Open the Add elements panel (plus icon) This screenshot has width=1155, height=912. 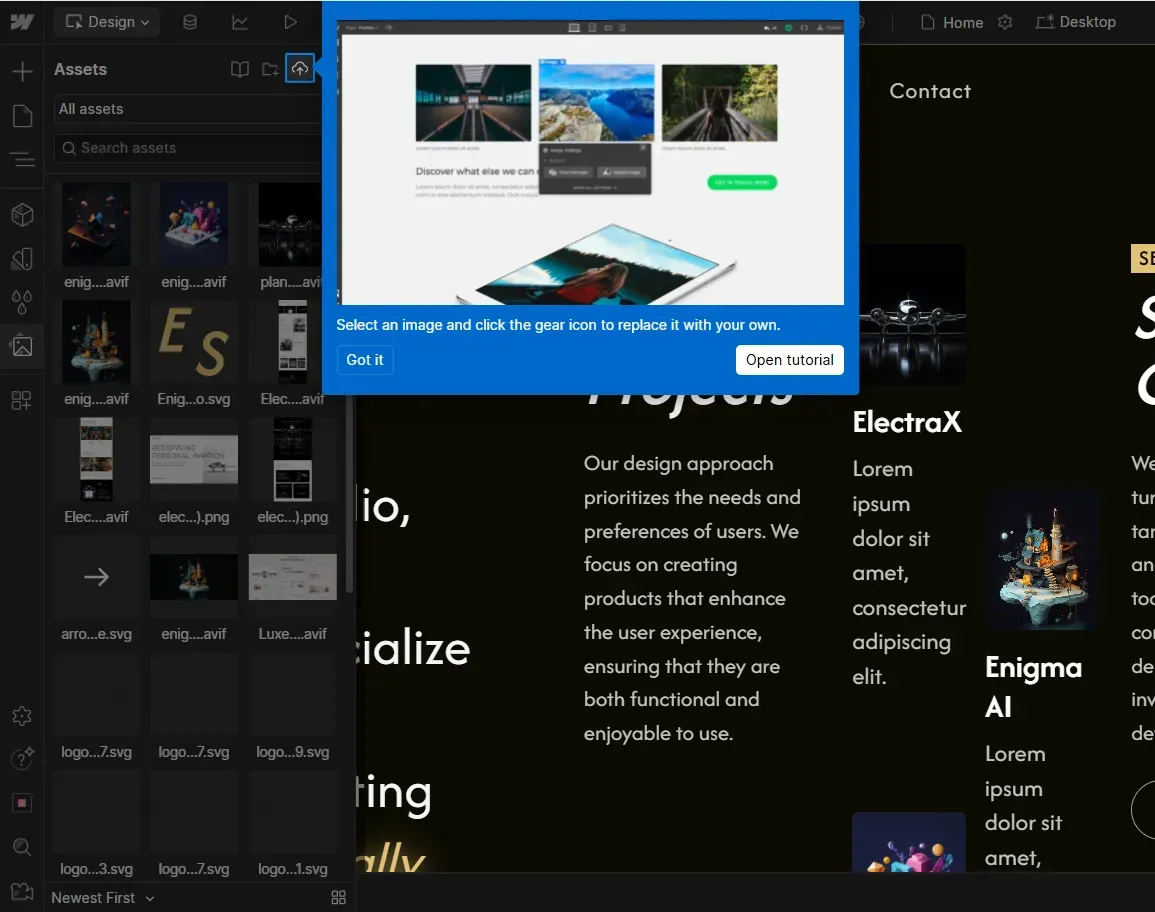(22, 71)
